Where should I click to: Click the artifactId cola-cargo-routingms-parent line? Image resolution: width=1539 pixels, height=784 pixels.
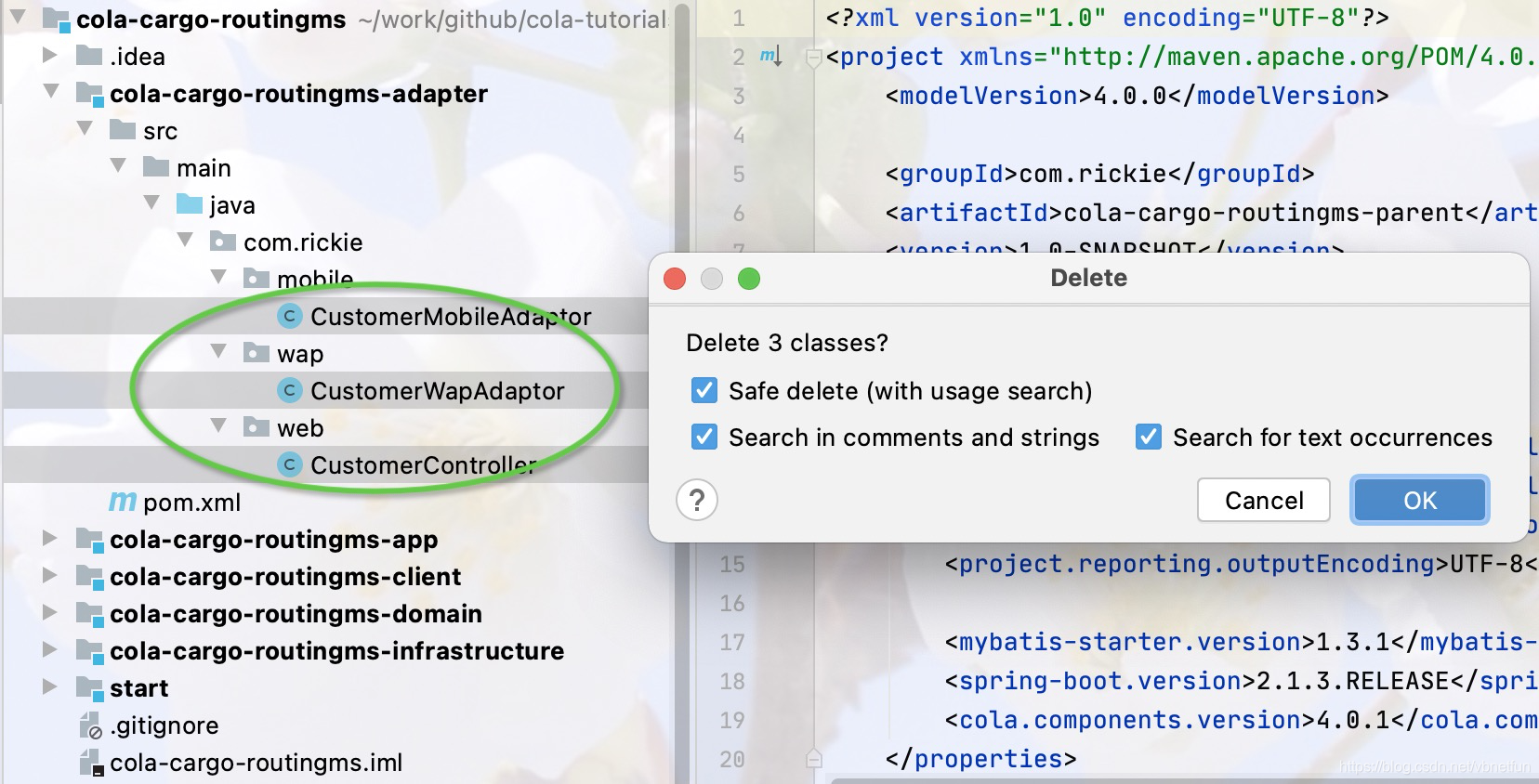pos(1212,213)
